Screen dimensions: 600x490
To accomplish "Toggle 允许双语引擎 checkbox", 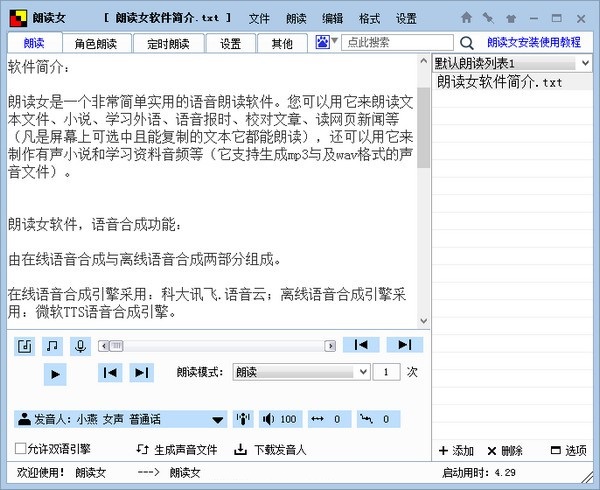I will pyautogui.click(x=21, y=449).
